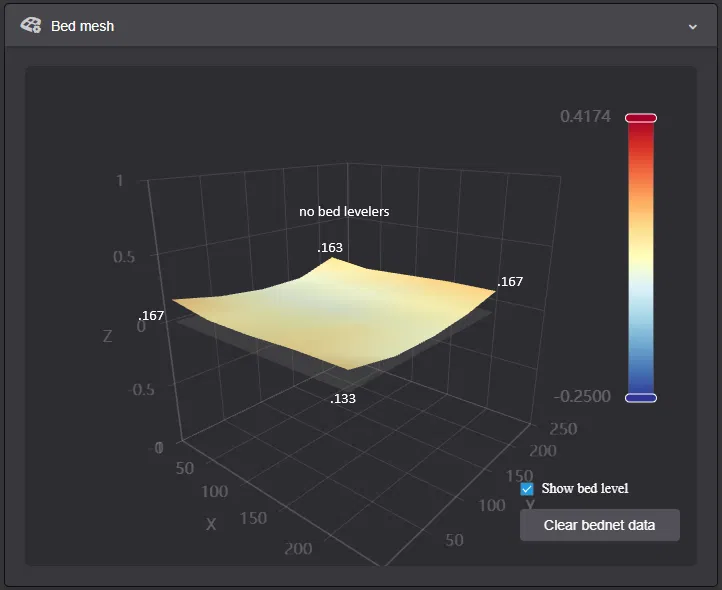
Task: Uncheck the Show bed level checkbox
Action: 527,489
